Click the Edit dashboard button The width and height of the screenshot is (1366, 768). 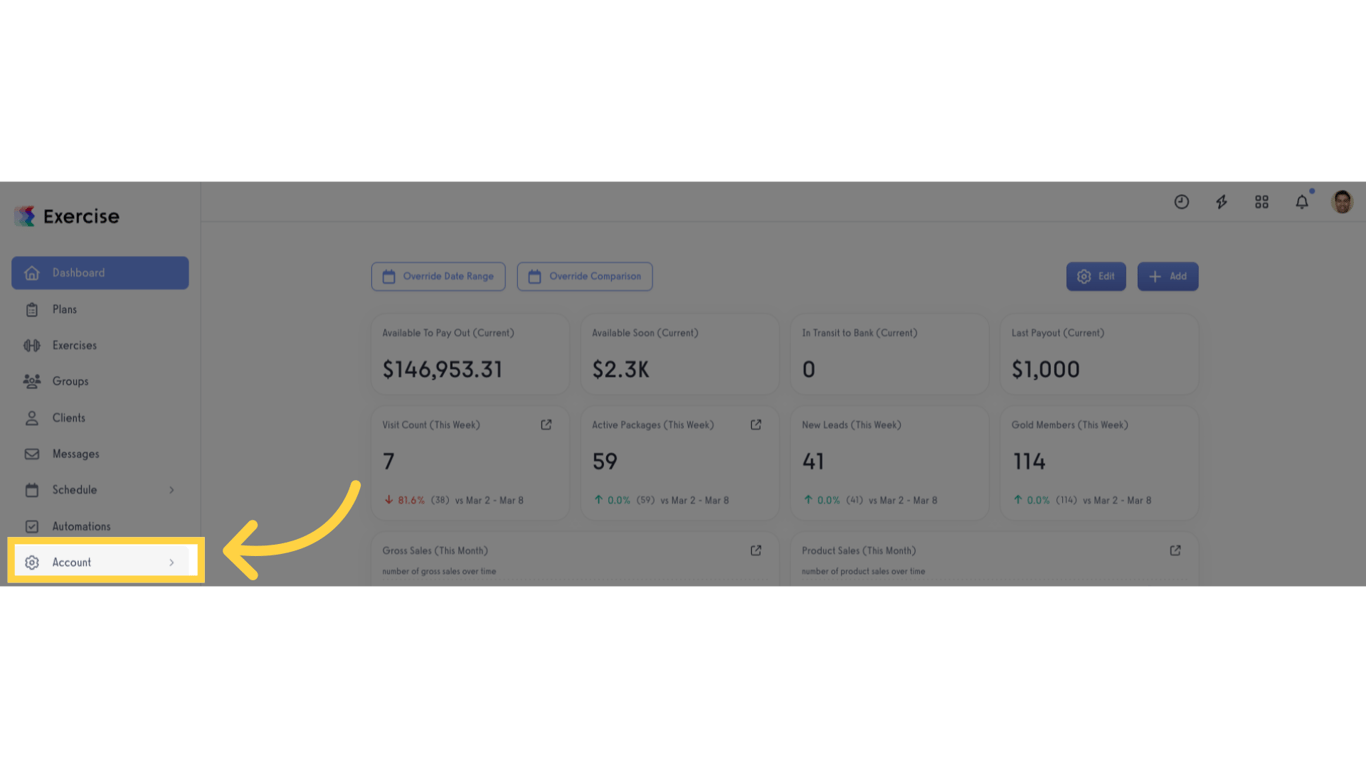[x=1096, y=277]
